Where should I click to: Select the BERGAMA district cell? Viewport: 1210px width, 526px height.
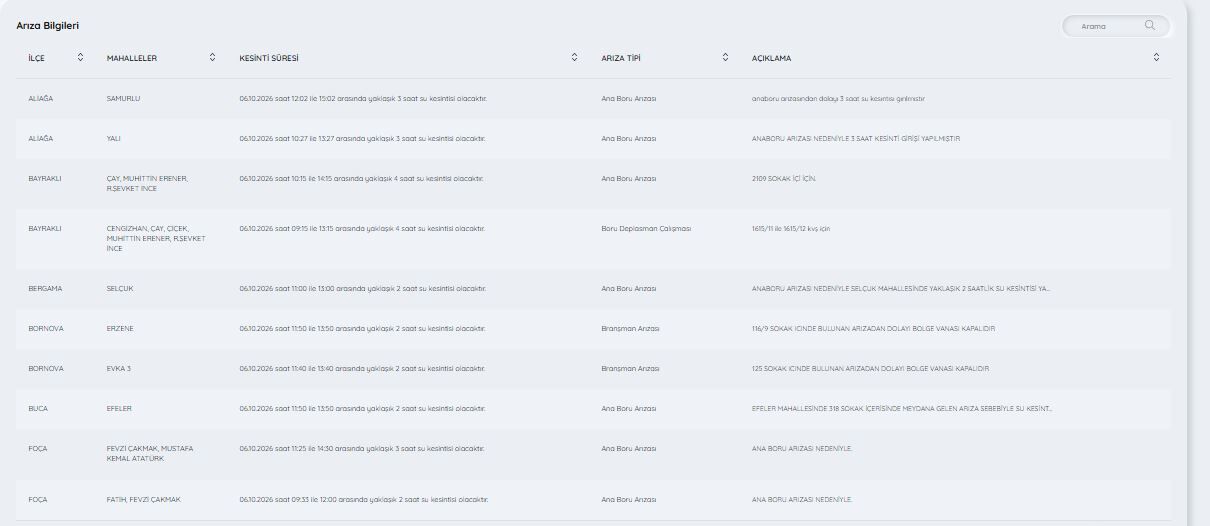(x=46, y=289)
